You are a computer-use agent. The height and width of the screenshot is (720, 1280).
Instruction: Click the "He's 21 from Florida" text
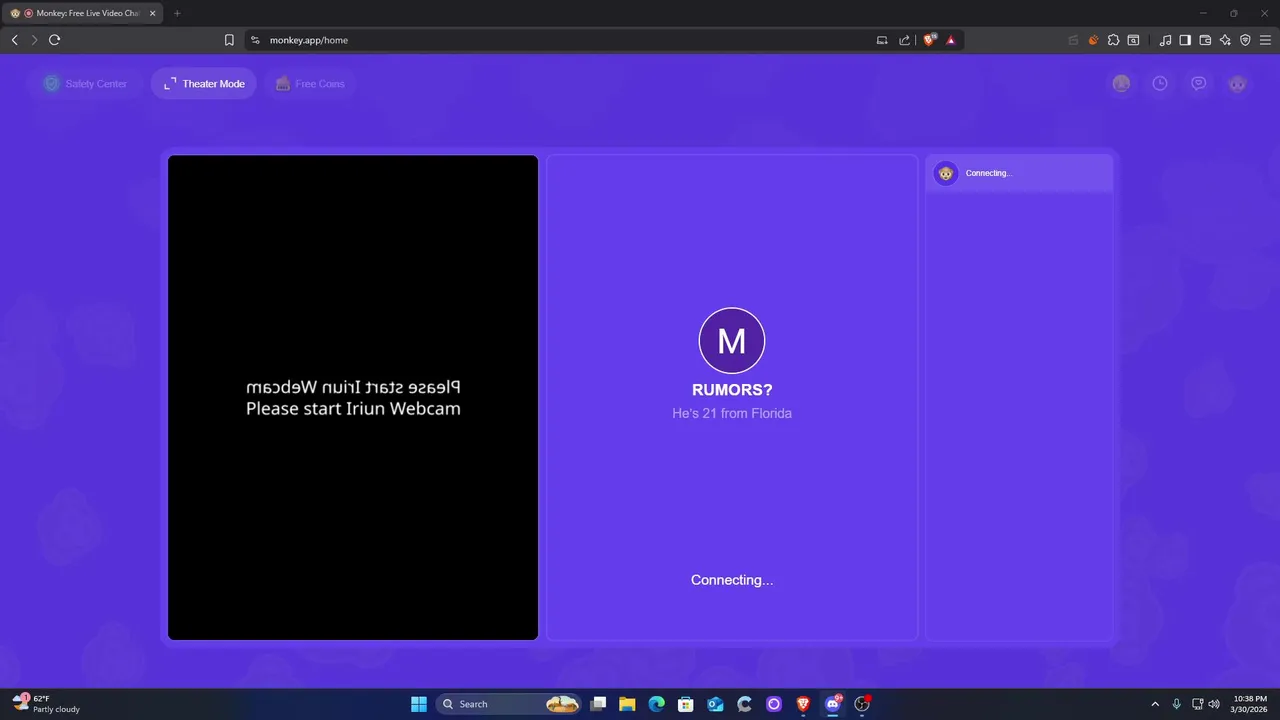pos(732,413)
